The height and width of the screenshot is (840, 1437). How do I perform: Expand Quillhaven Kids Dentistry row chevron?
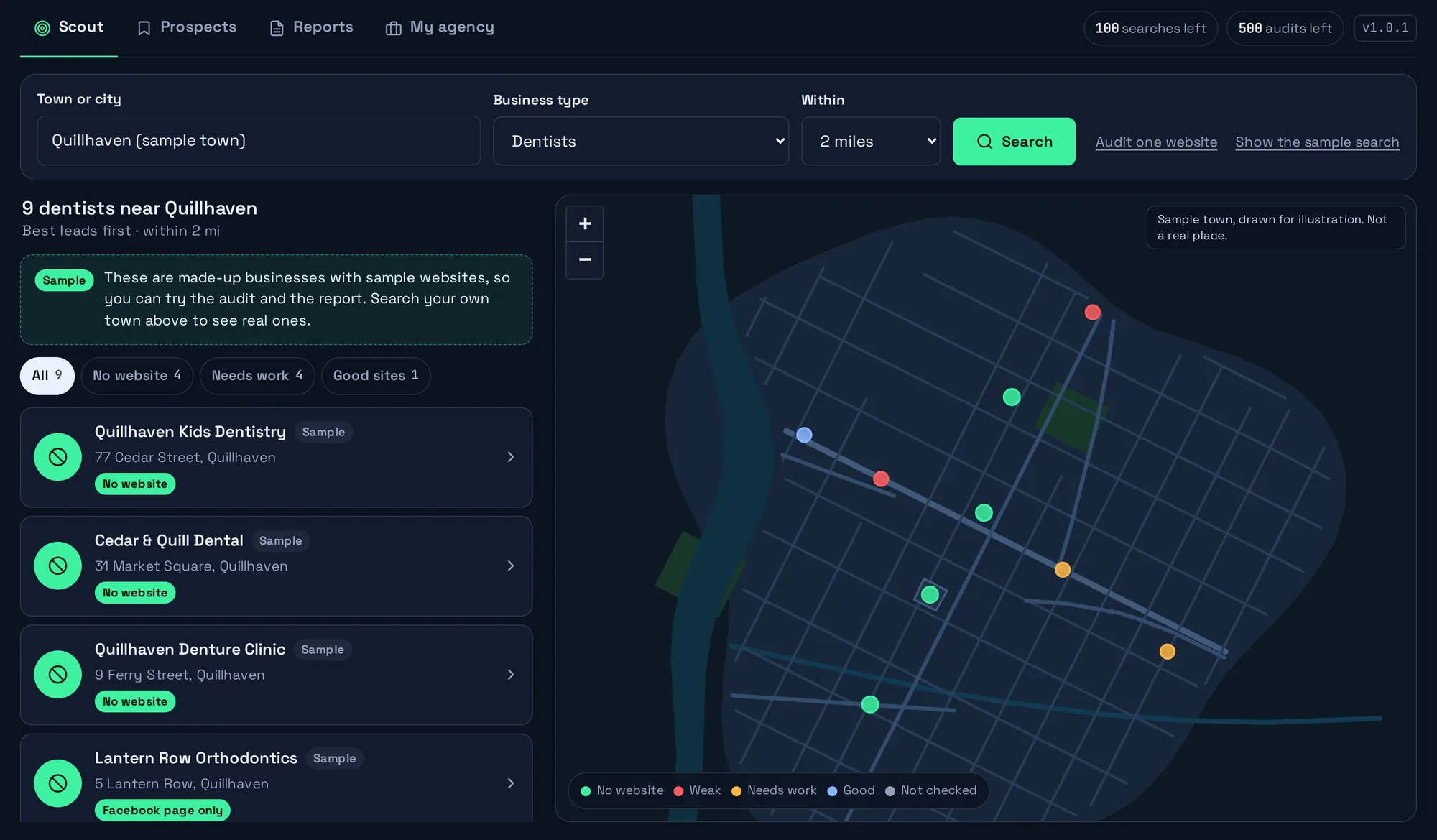(x=511, y=457)
